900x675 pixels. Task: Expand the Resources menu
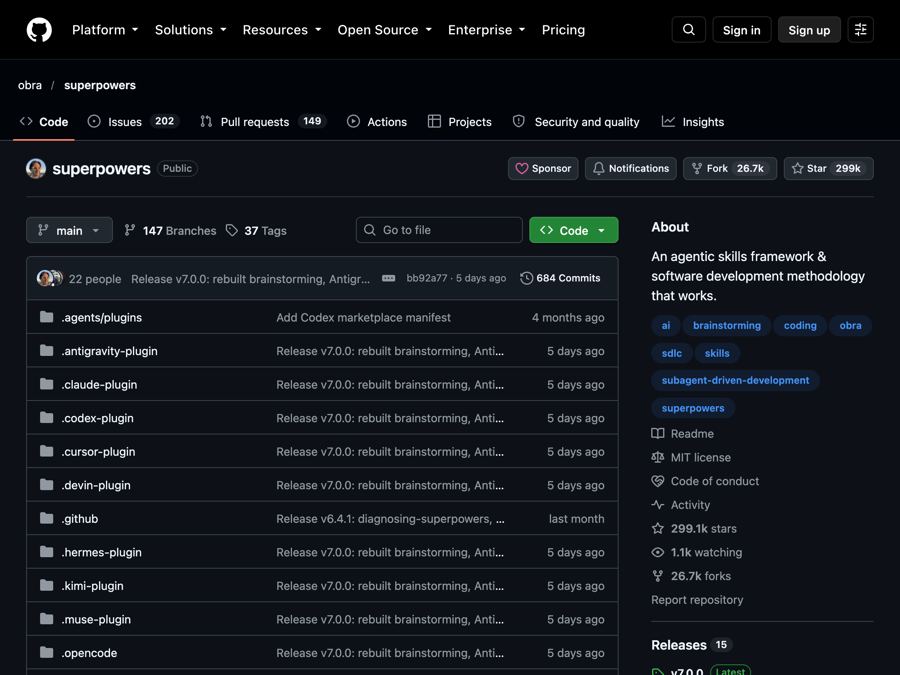click(282, 30)
